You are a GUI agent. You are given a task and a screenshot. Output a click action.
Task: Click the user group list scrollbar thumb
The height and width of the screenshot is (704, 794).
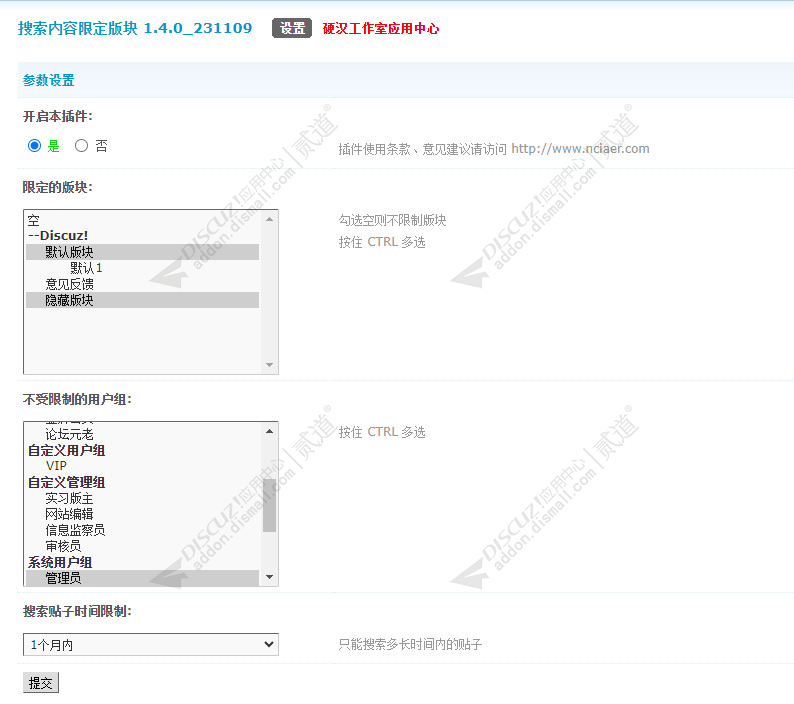pyautogui.click(x=269, y=505)
